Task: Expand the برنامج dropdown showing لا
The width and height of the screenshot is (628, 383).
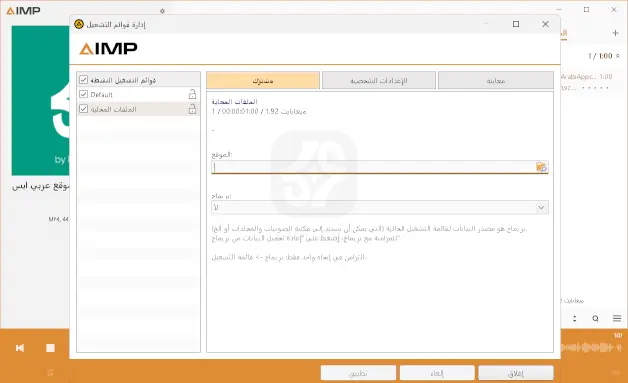Action: click(380, 208)
